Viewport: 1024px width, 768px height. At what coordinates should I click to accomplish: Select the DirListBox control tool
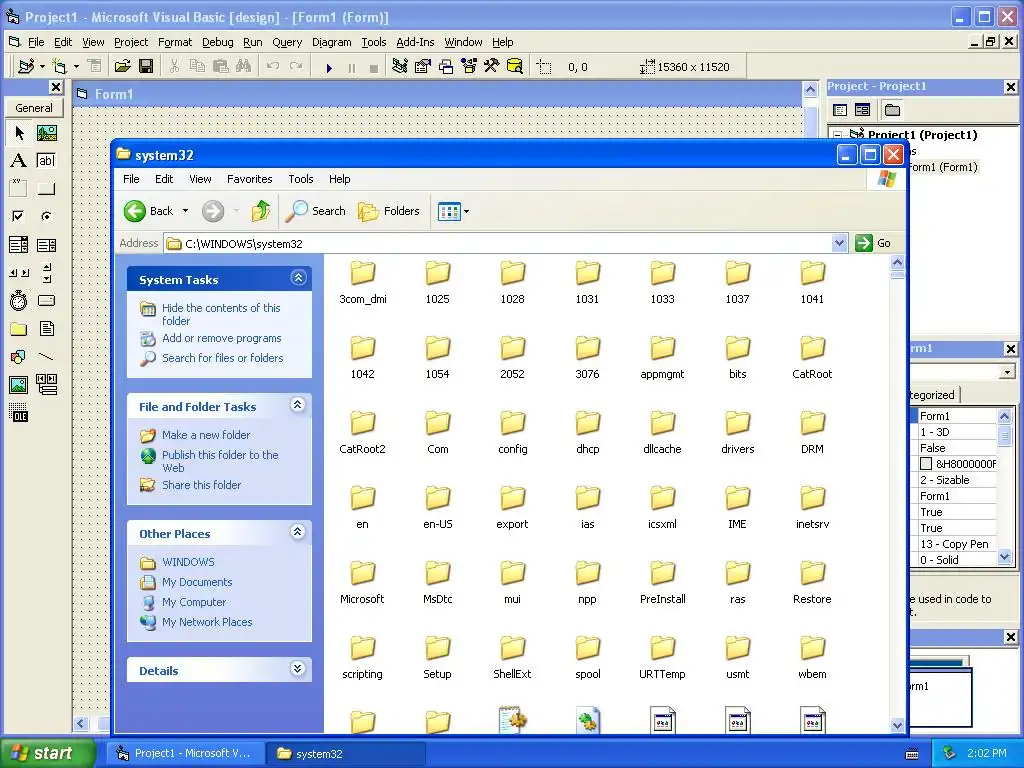(18, 328)
